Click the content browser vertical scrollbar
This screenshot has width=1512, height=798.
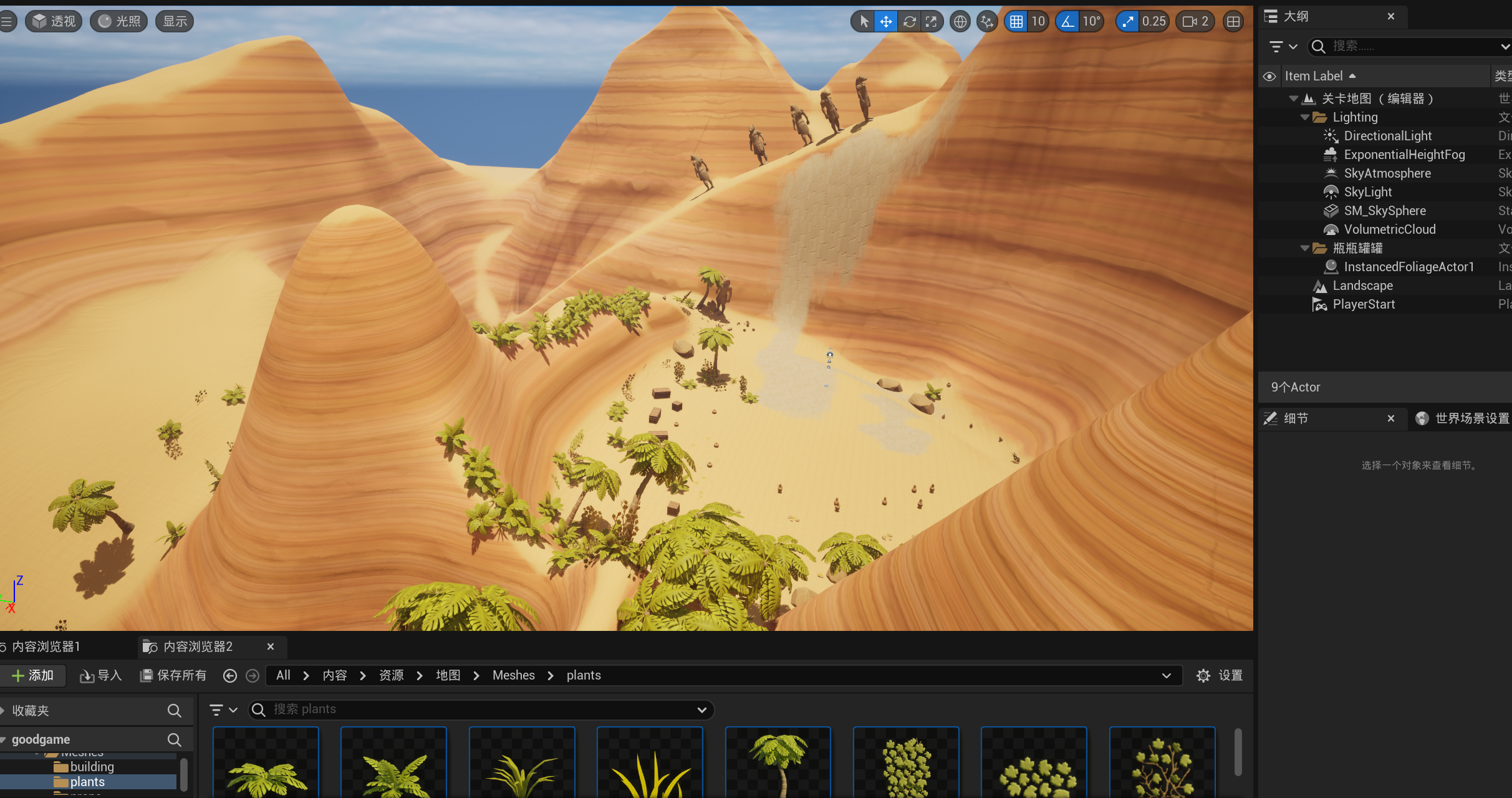(x=1238, y=752)
